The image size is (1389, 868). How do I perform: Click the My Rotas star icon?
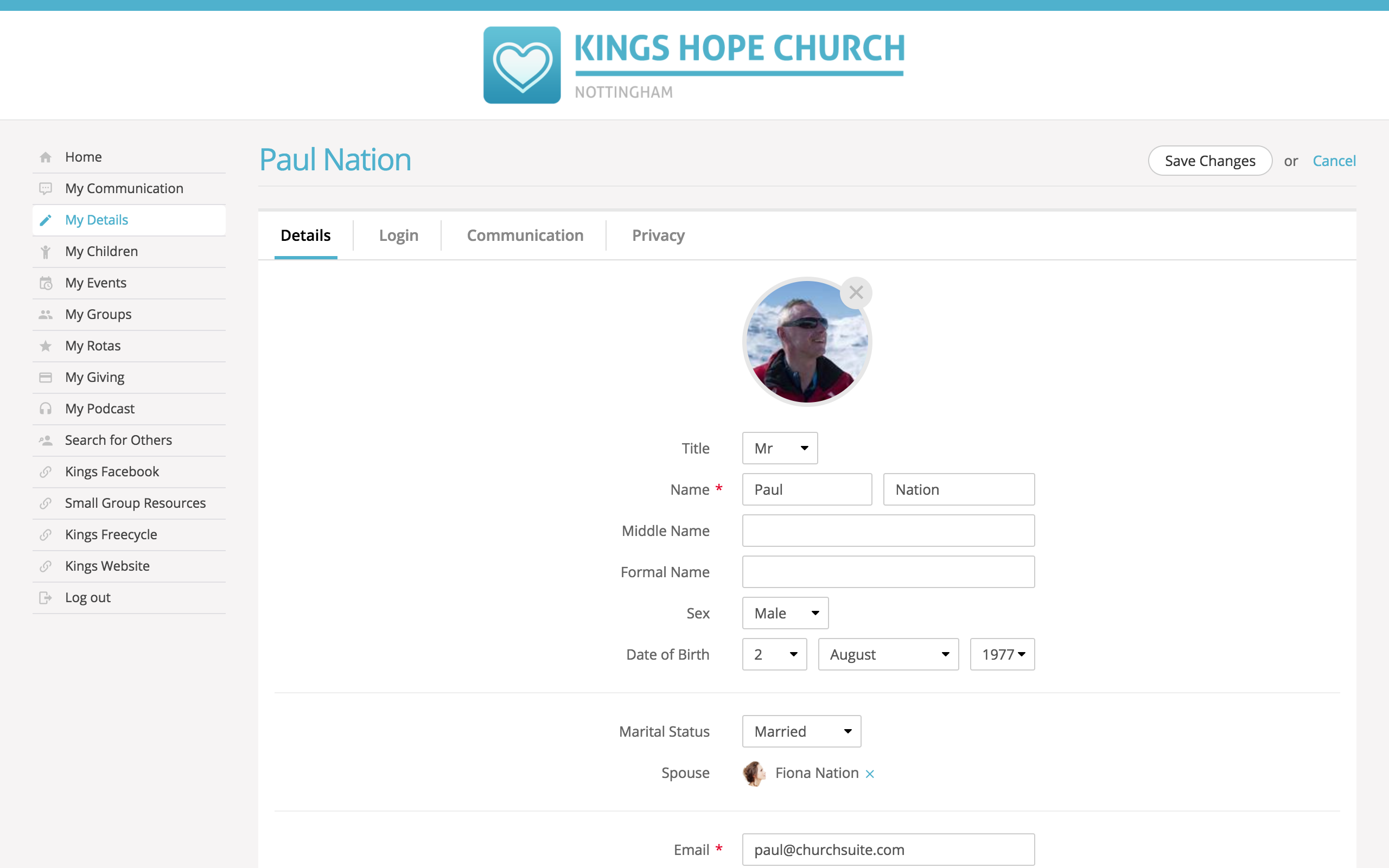pos(46,346)
